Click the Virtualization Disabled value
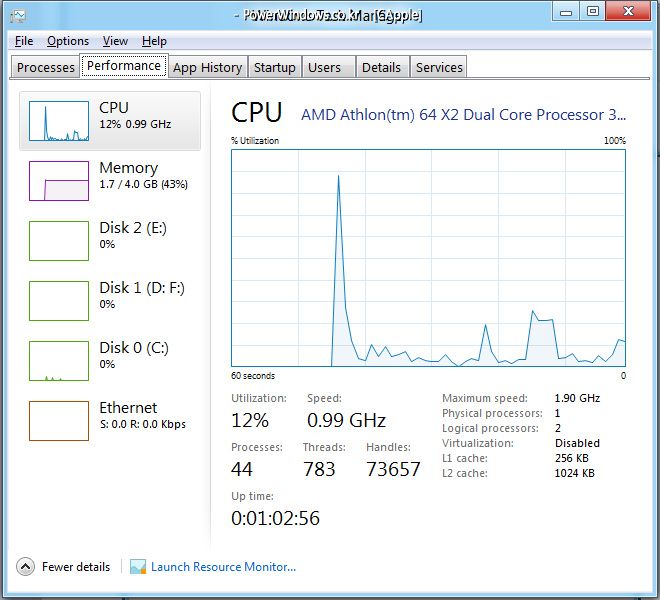This screenshot has width=660, height=600. click(x=577, y=443)
